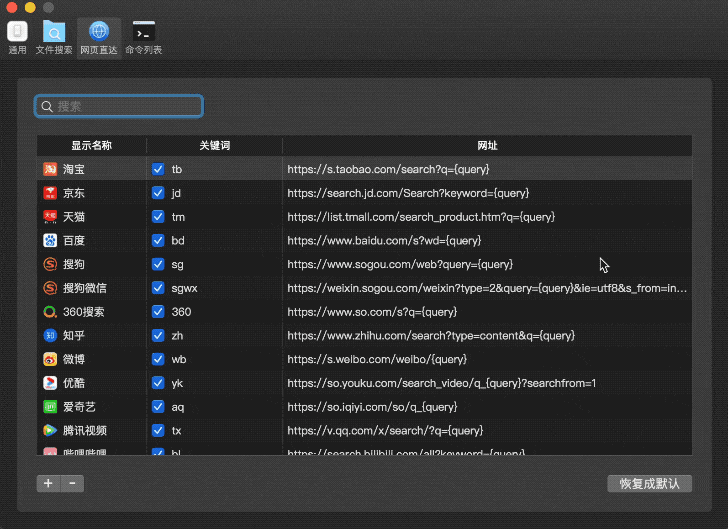Click the sgwx keyword text
This screenshot has width=728, height=529.
(x=184, y=288)
